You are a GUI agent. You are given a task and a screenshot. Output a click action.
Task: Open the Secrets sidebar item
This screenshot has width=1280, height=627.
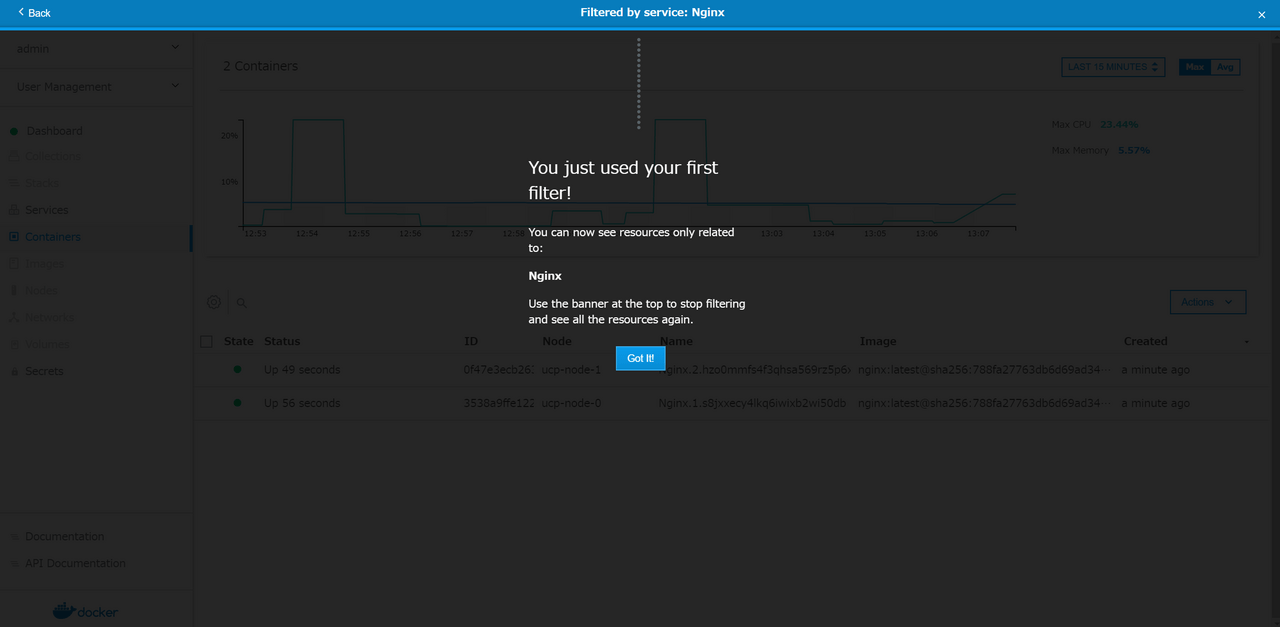pyautogui.click(x=44, y=371)
